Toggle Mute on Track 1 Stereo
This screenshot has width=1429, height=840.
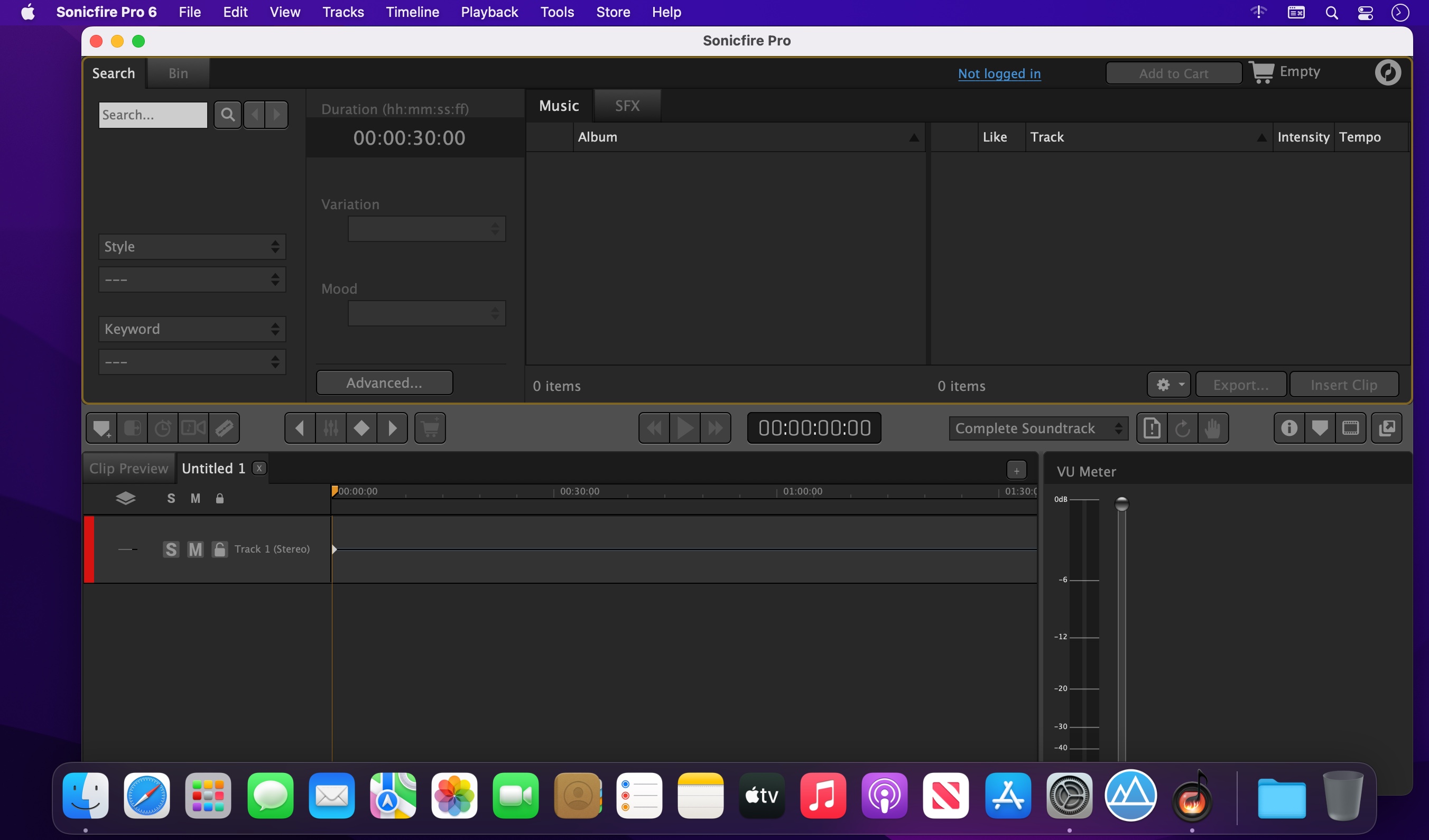point(194,548)
